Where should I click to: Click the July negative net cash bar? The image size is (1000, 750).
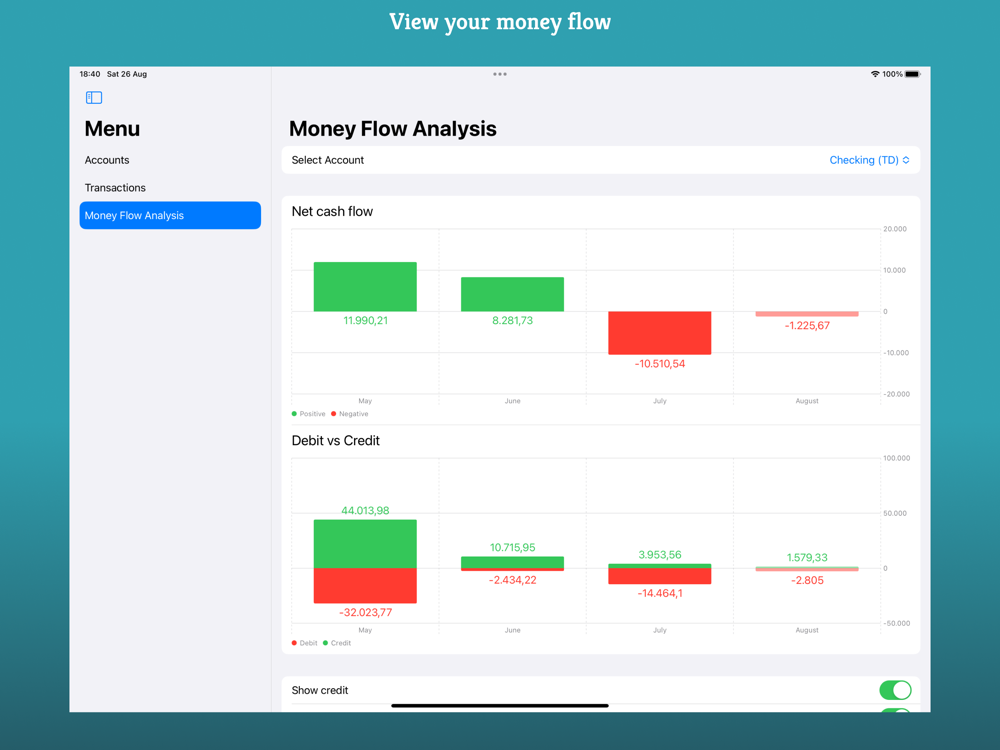tap(659, 333)
